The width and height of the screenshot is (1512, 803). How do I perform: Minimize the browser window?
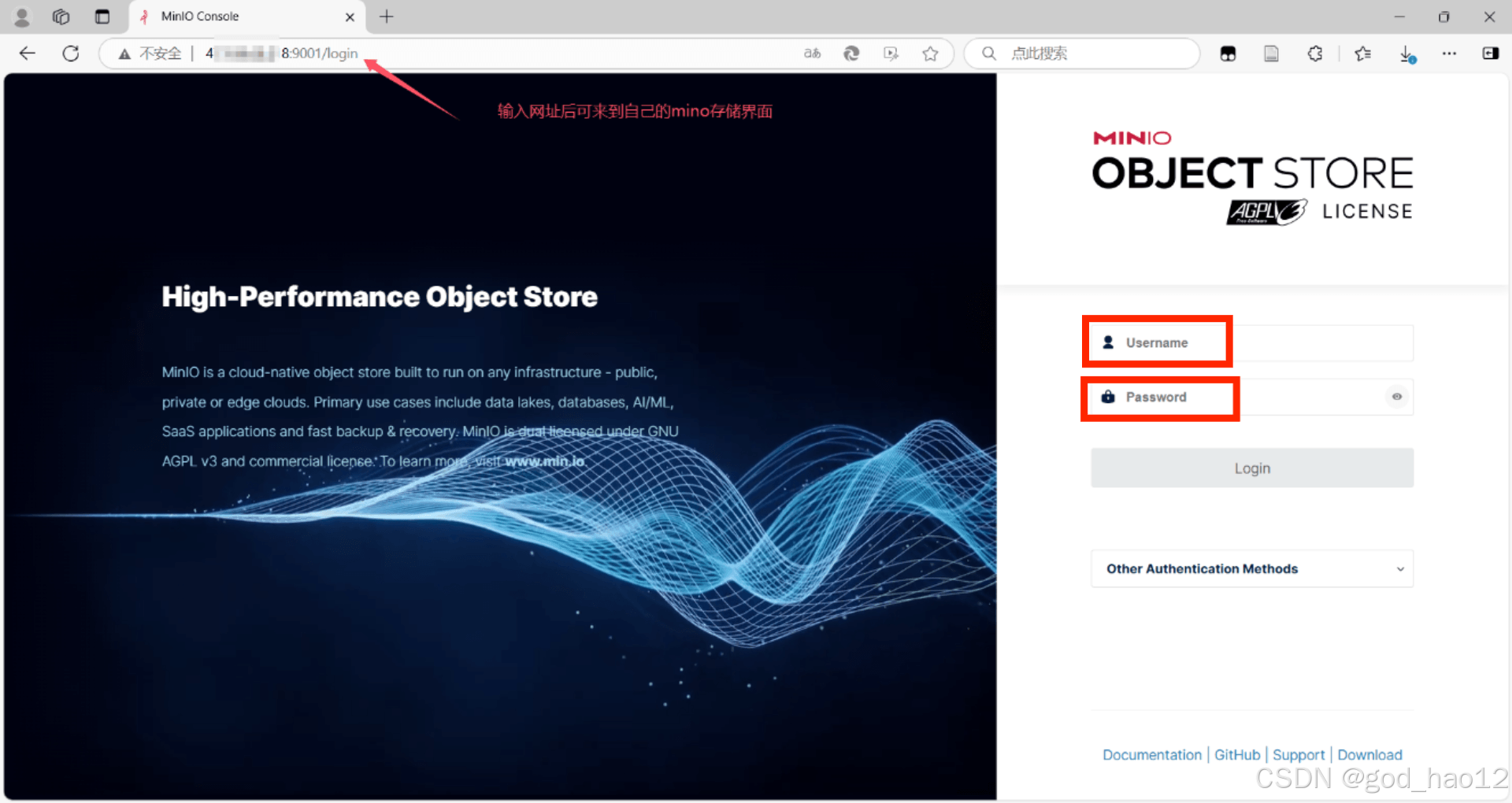point(1399,17)
